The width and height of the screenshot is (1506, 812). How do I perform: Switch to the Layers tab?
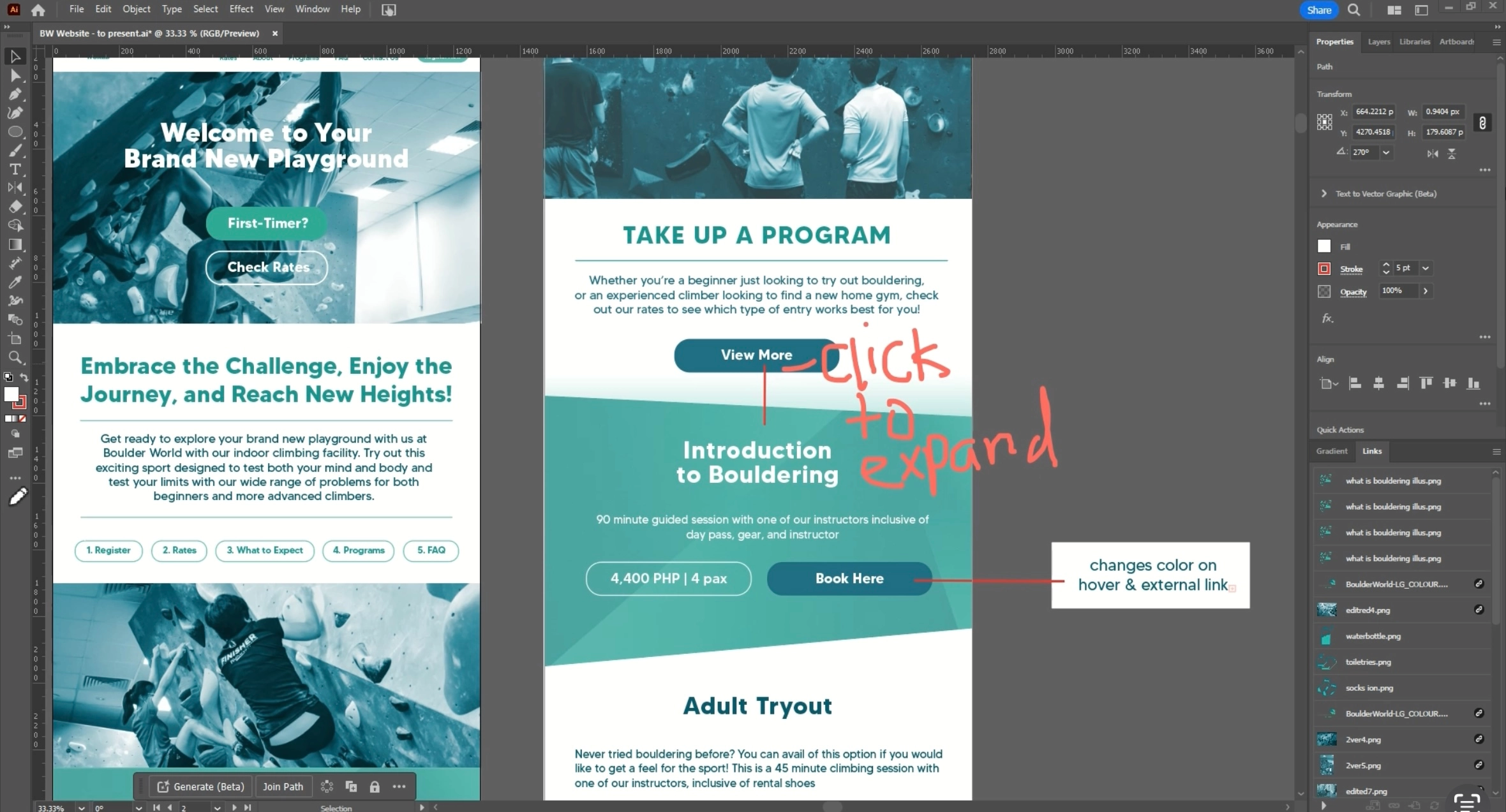[x=1378, y=41]
